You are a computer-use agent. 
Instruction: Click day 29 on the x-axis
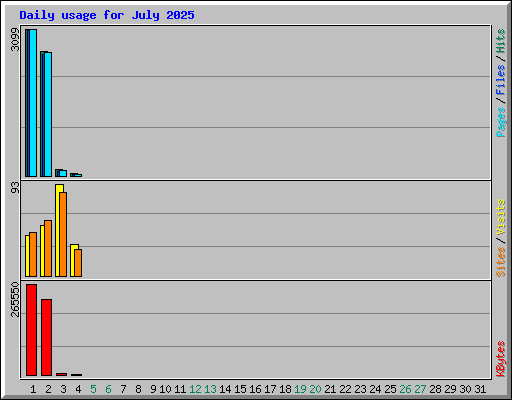tap(450, 389)
